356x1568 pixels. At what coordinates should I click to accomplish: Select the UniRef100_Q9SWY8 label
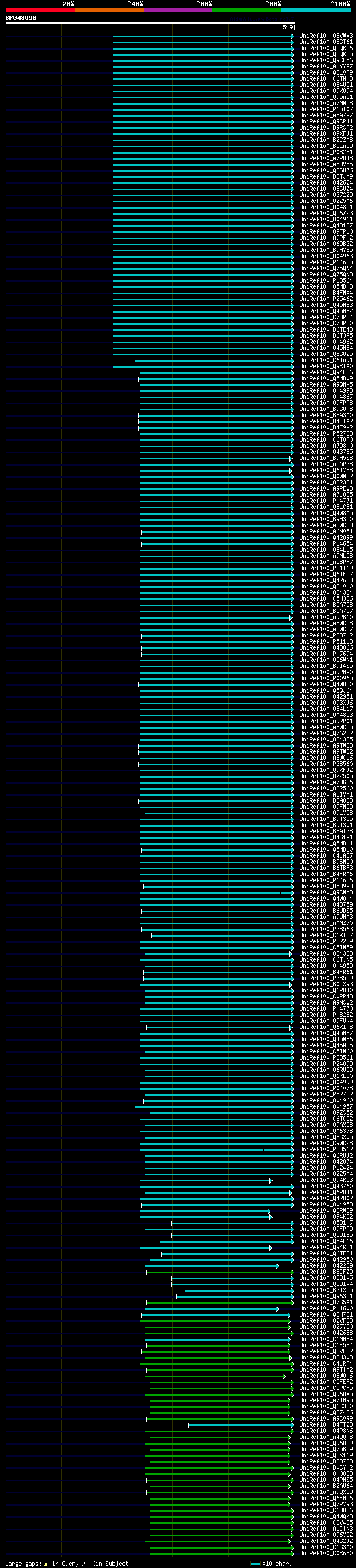(325, 892)
